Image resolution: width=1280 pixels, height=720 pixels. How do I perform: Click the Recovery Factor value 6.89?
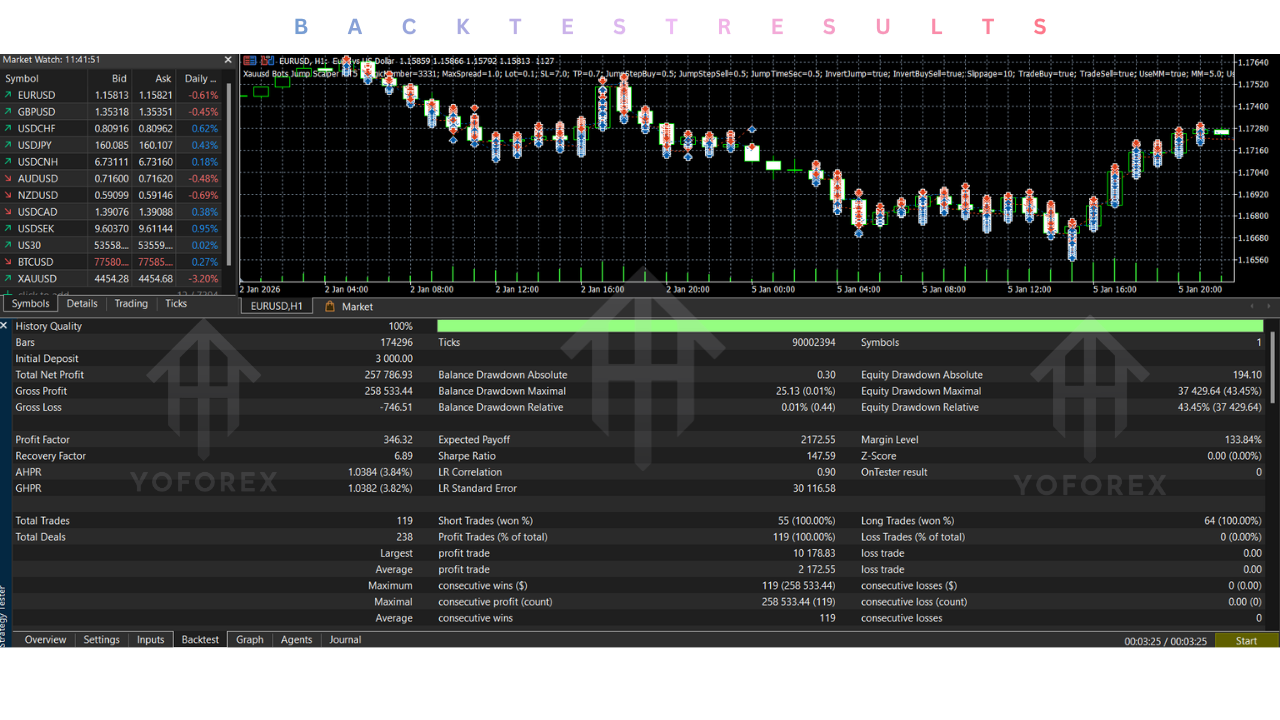[403, 456]
